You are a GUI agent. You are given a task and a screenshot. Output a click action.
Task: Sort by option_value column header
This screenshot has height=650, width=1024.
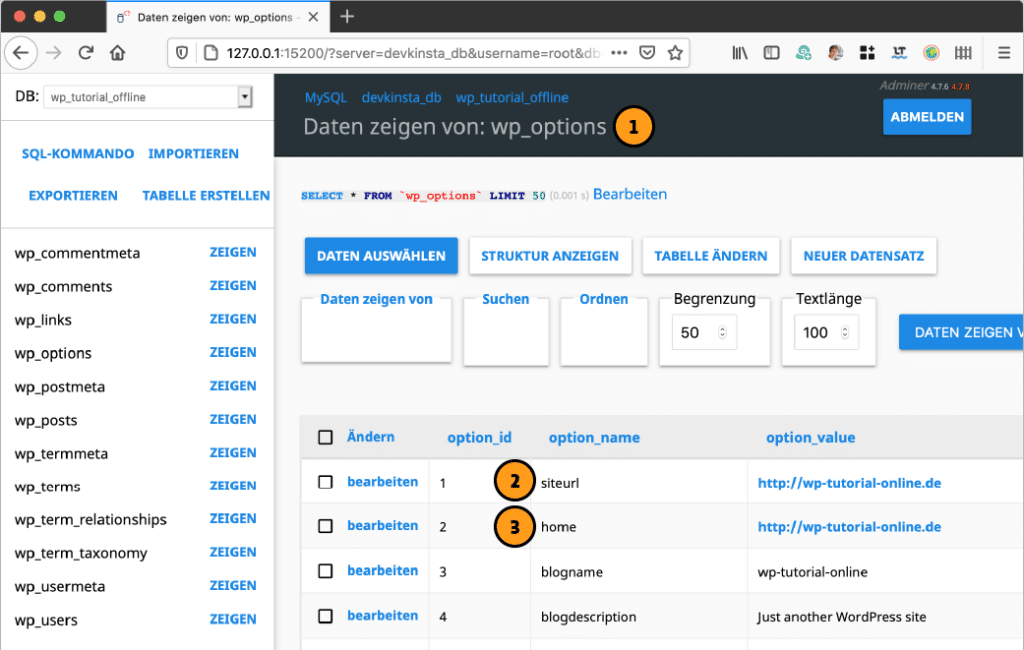click(810, 438)
